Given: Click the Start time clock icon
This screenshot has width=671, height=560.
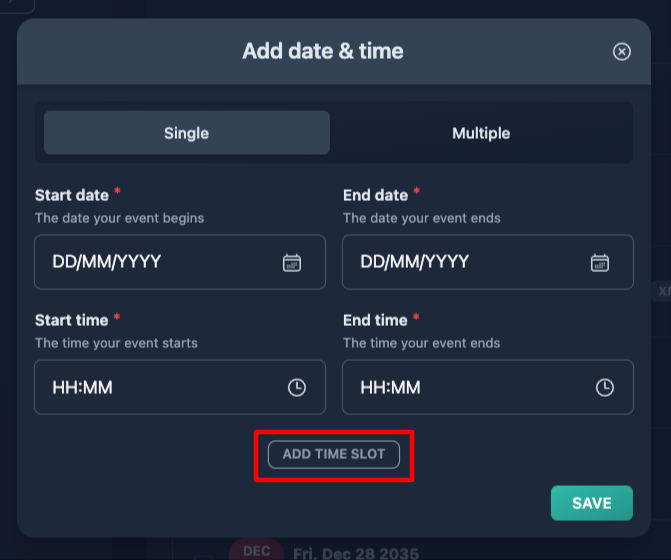Looking at the screenshot, I should [x=297, y=388].
